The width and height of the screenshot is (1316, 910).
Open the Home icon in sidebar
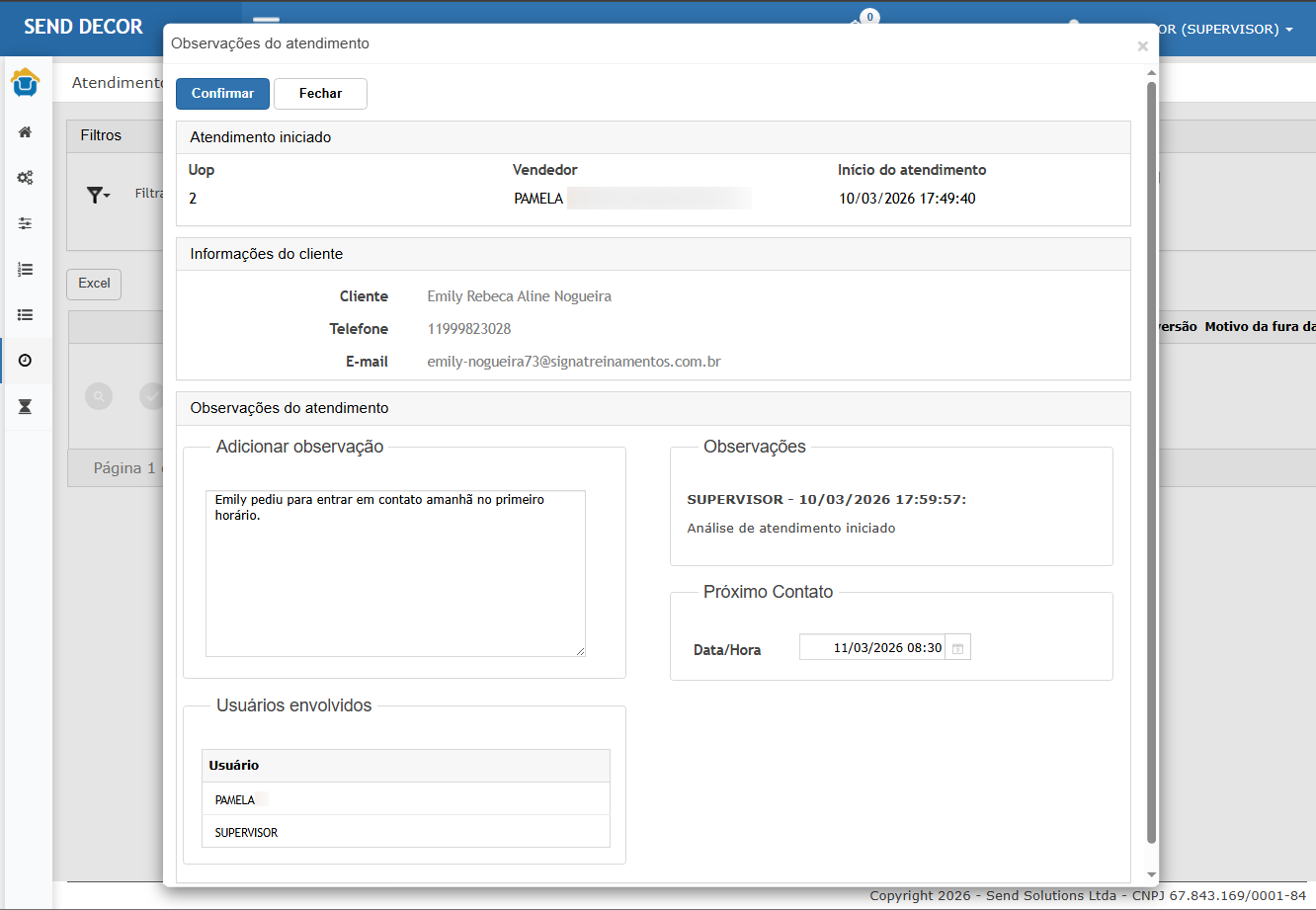pyautogui.click(x=26, y=131)
